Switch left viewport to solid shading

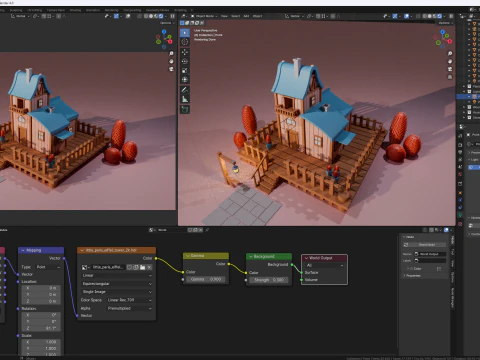pyautogui.click(x=151, y=16)
